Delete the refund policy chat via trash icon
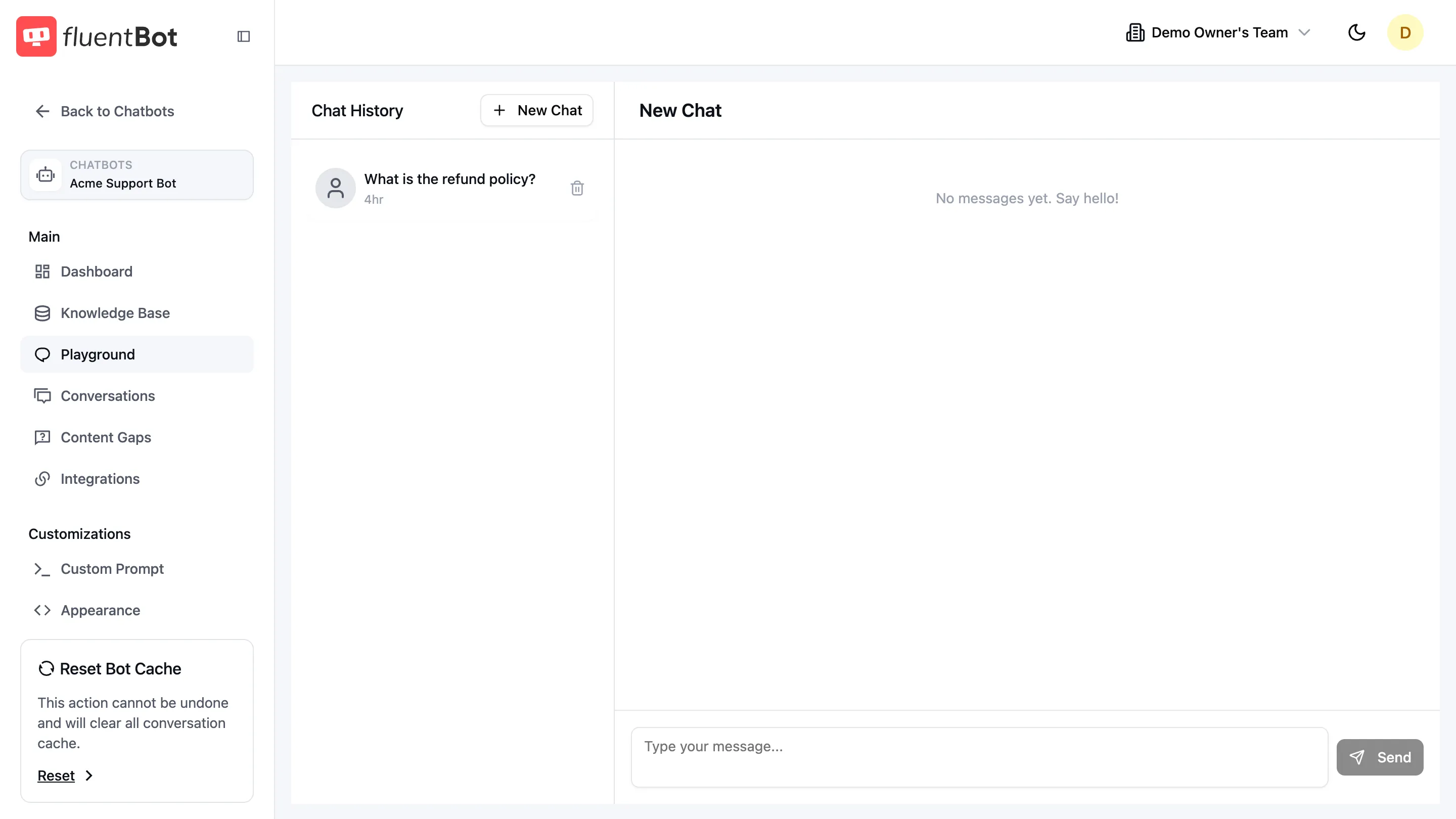This screenshot has width=1456, height=819. point(577,188)
